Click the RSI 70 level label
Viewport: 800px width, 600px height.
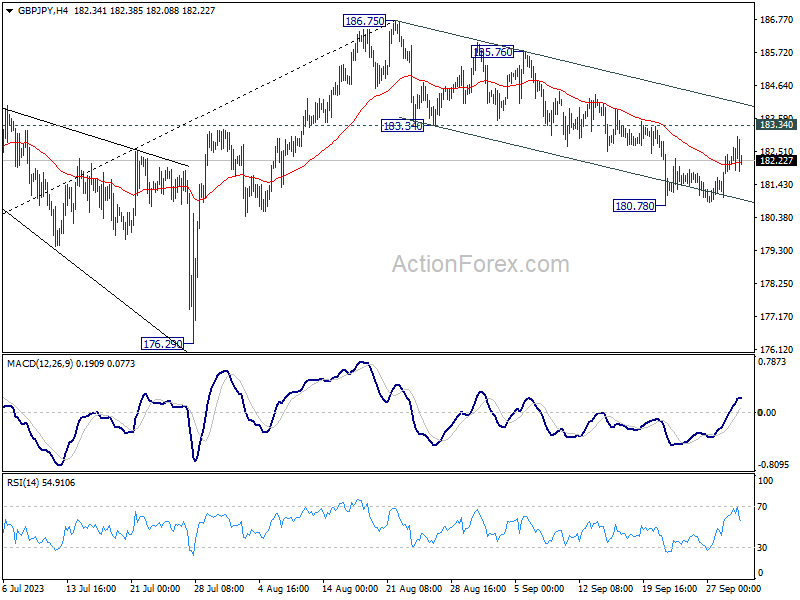[x=762, y=507]
